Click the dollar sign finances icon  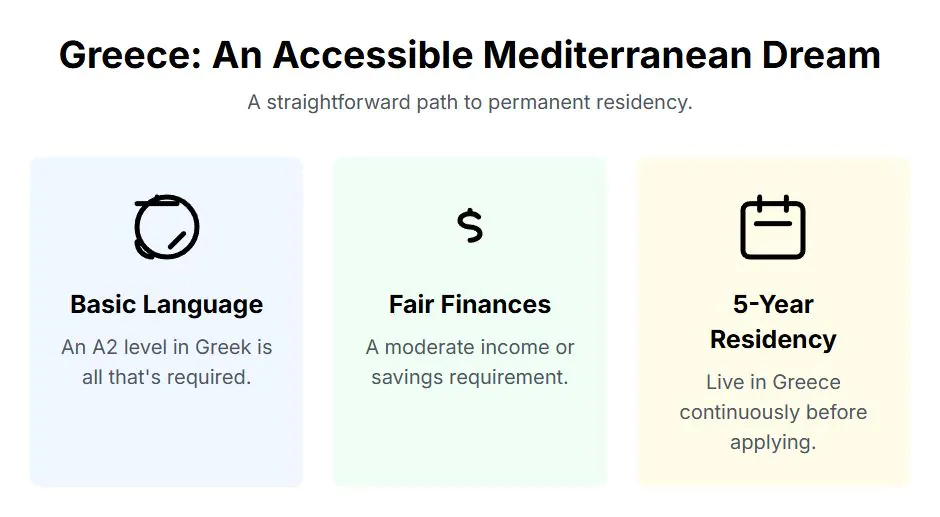click(469, 226)
